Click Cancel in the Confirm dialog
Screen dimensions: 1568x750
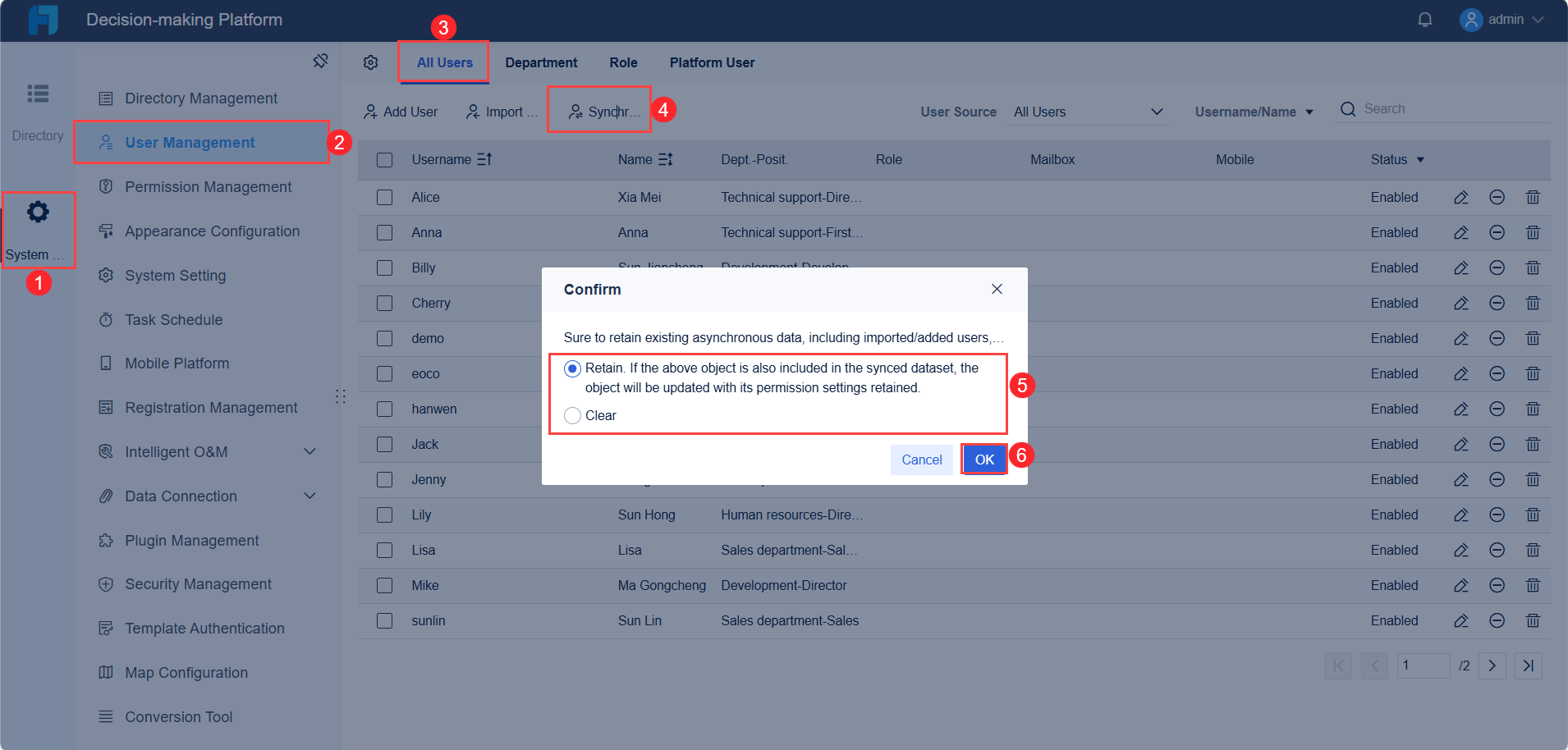921,460
